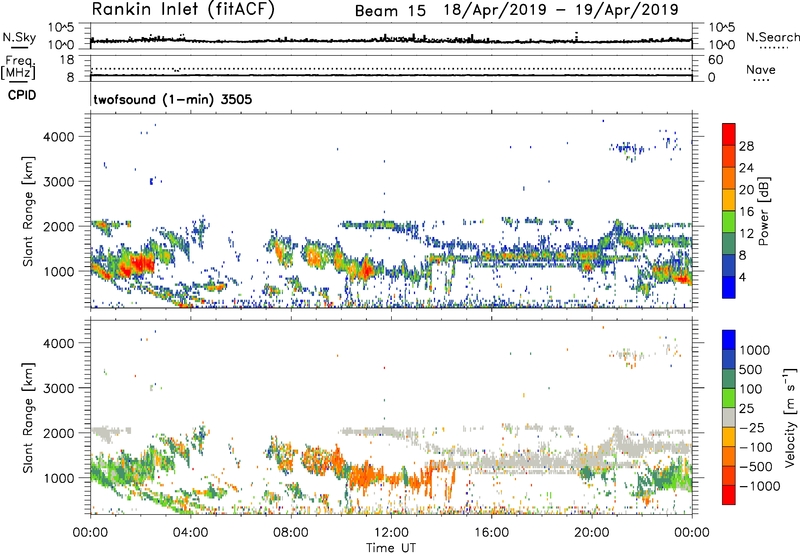Click the '3000' tick label of the Power panel
The height and width of the screenshot is (554, 800).
click(58, 182)
